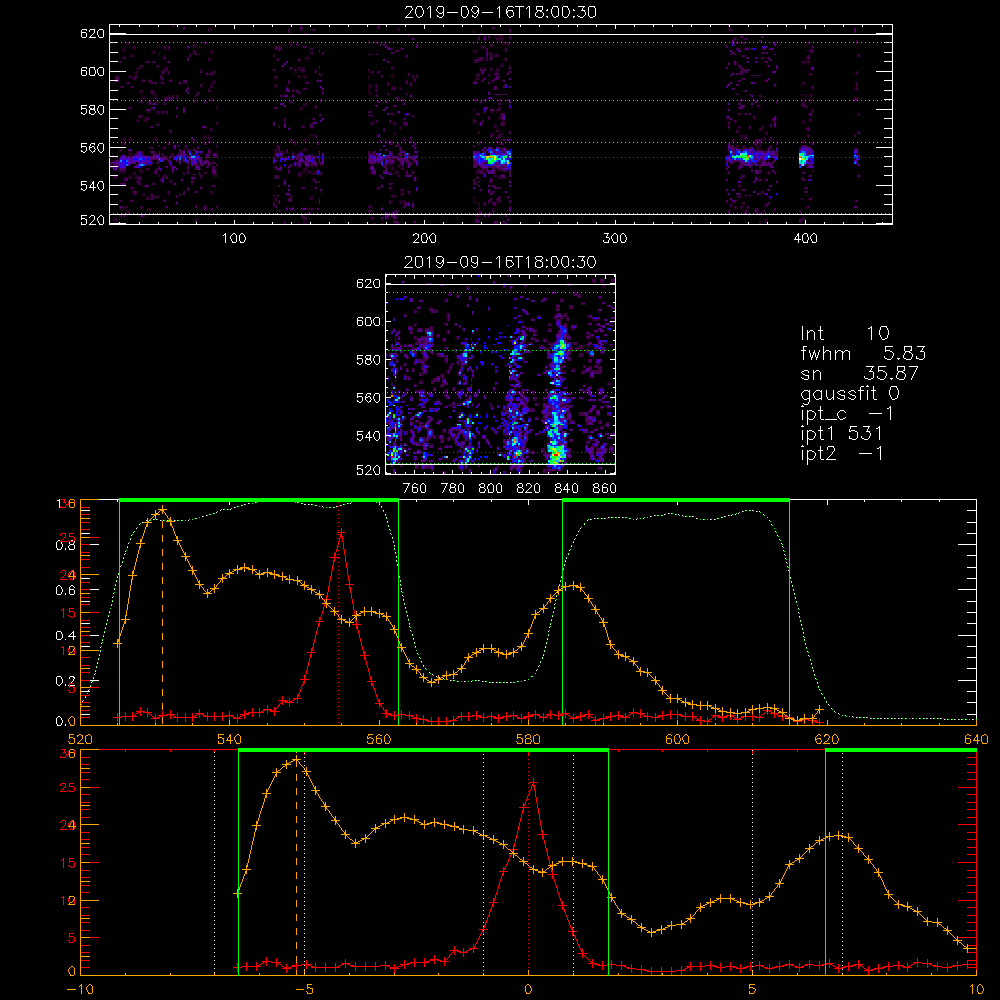
Task: Click the "400" x-axis label of wide spectrogram
Action: [x=805, y=239]
